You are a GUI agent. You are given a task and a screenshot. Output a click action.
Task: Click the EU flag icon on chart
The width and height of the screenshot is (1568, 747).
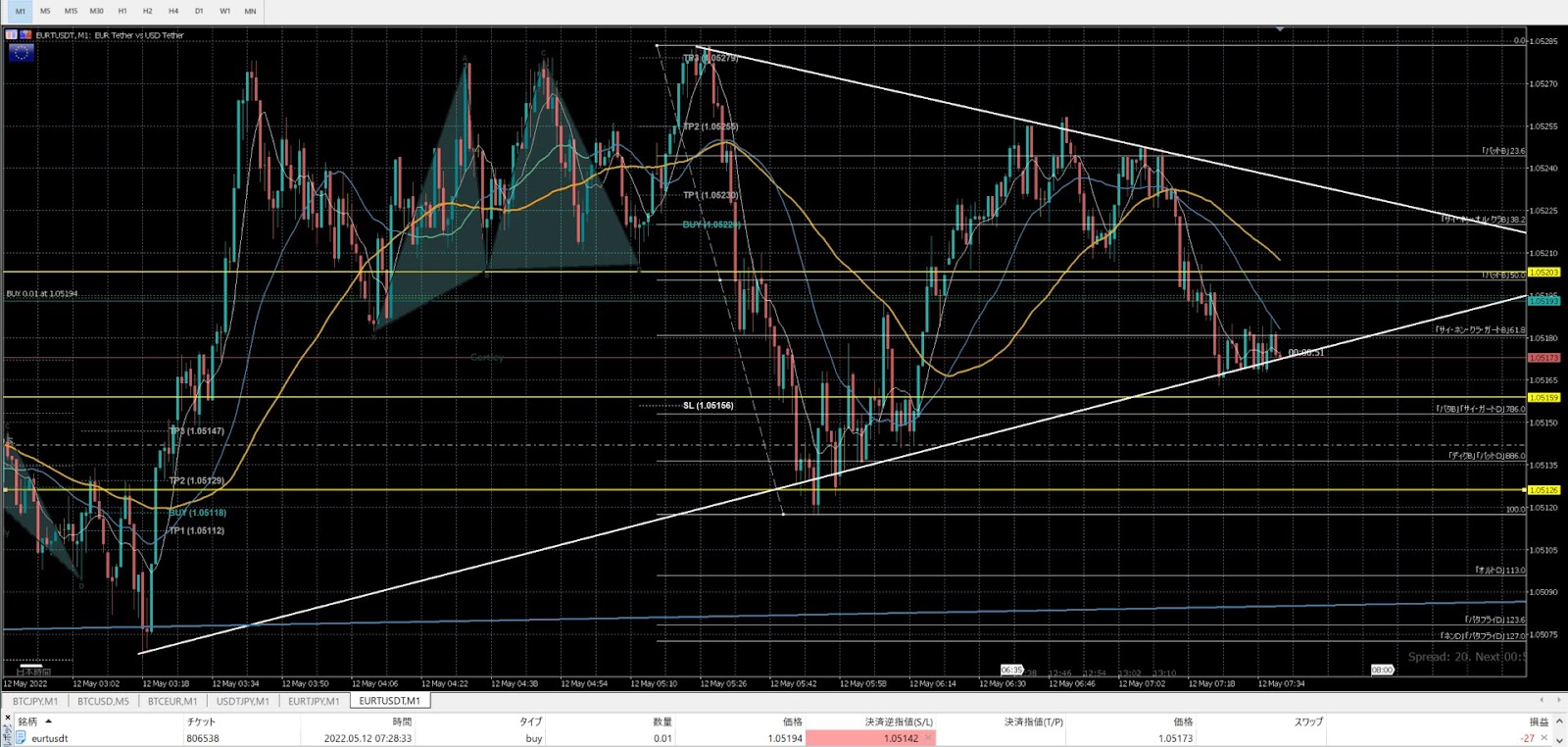coord(21,53)
